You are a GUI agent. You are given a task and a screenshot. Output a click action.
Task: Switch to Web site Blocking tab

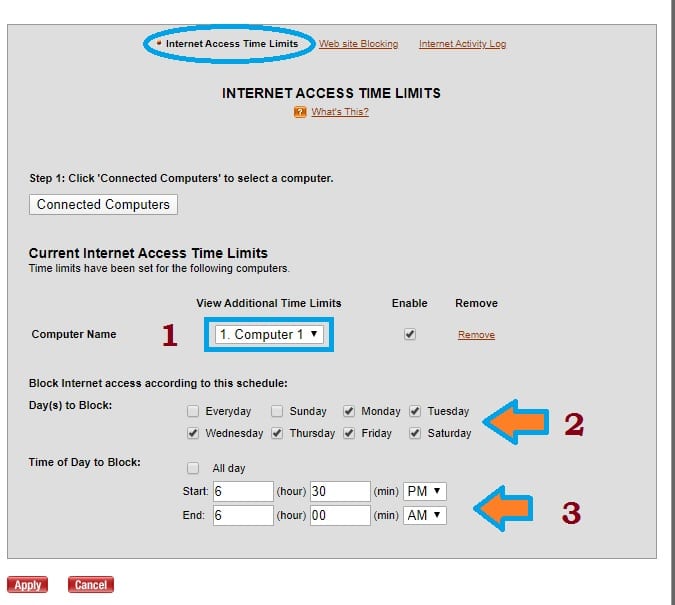[358, 44]
